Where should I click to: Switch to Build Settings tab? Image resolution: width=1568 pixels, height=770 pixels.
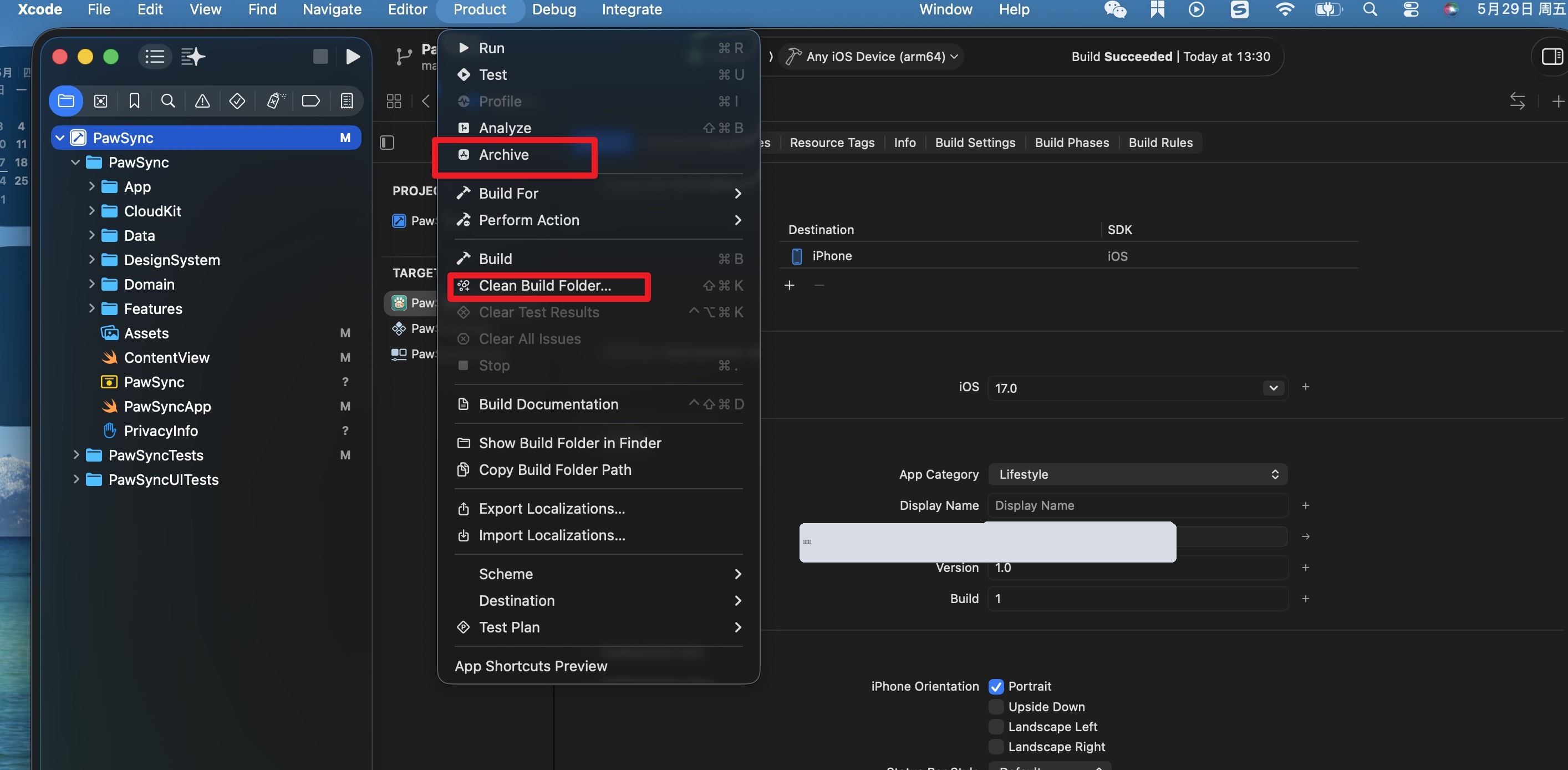point(975,143)
